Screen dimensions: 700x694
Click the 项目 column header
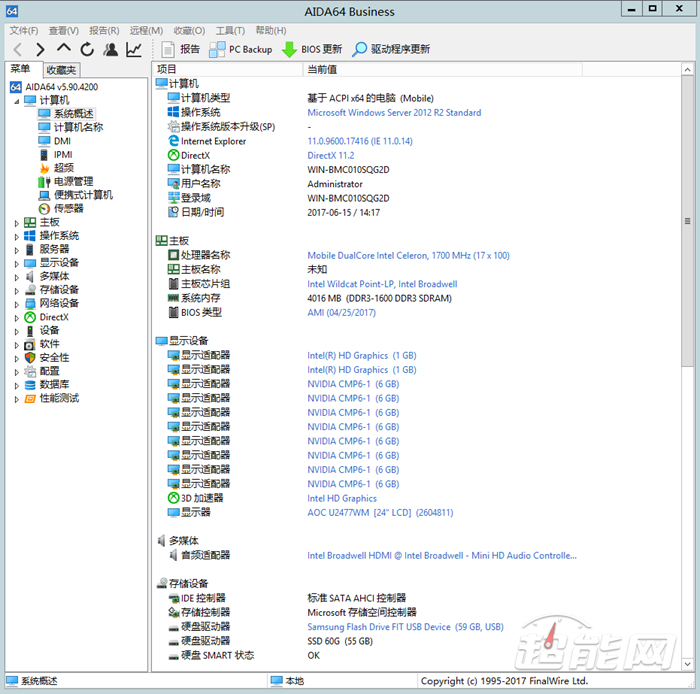228,69
